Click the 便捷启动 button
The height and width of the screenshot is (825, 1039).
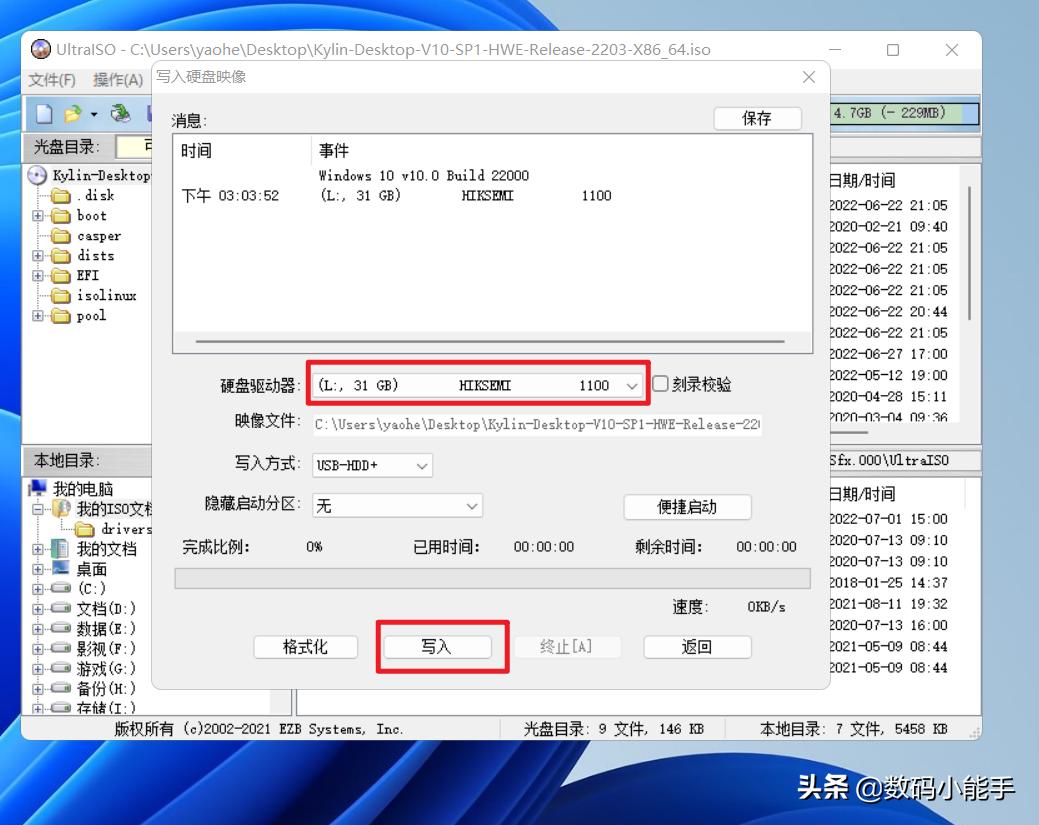(688, 507)
